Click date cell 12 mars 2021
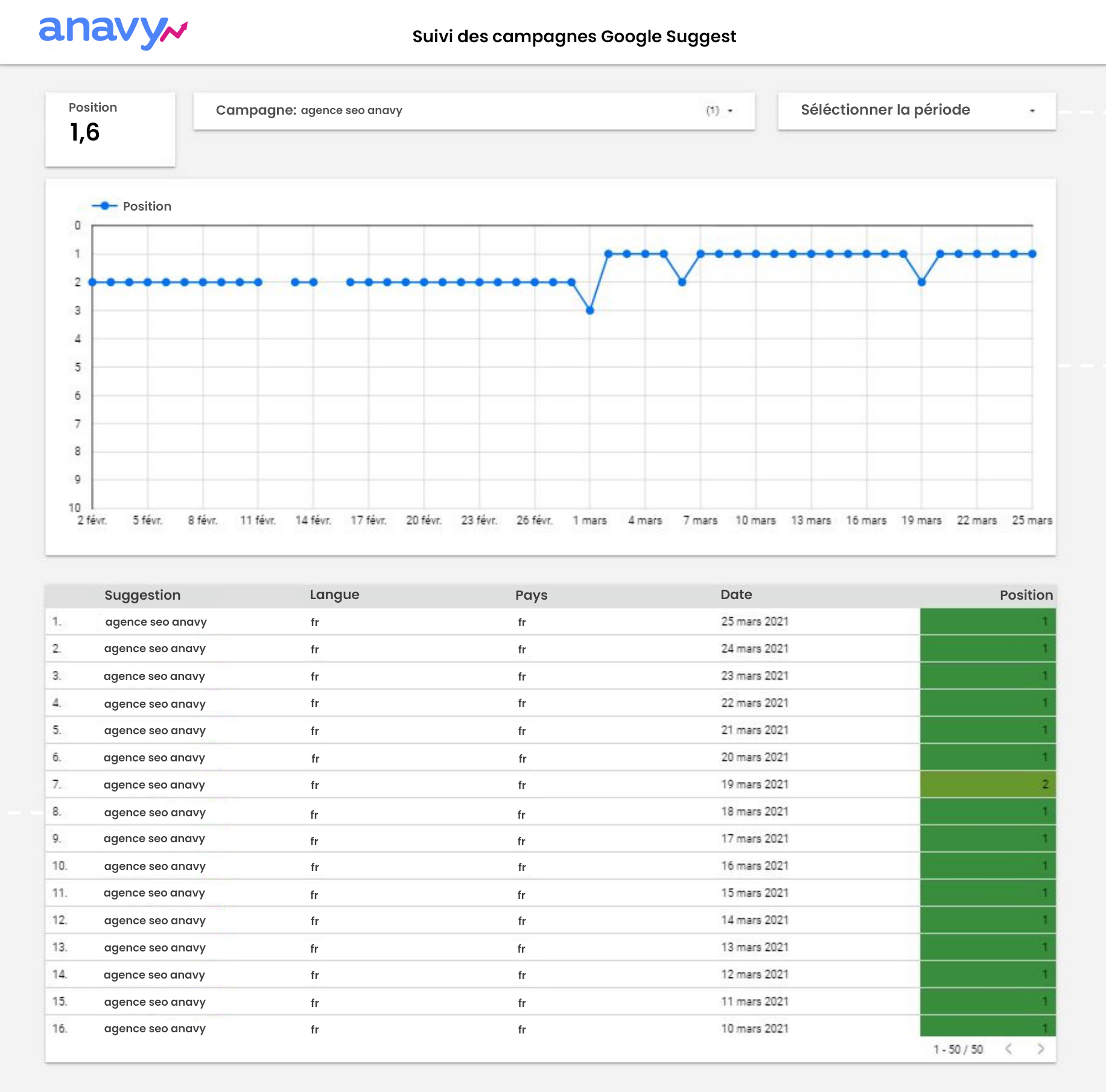This screenshot has height=1092, width=1106. [x=755, y=974]
